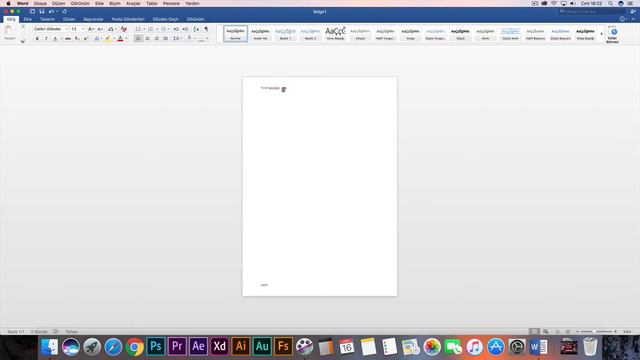Apply the Konu Başlığı title style

335,33
